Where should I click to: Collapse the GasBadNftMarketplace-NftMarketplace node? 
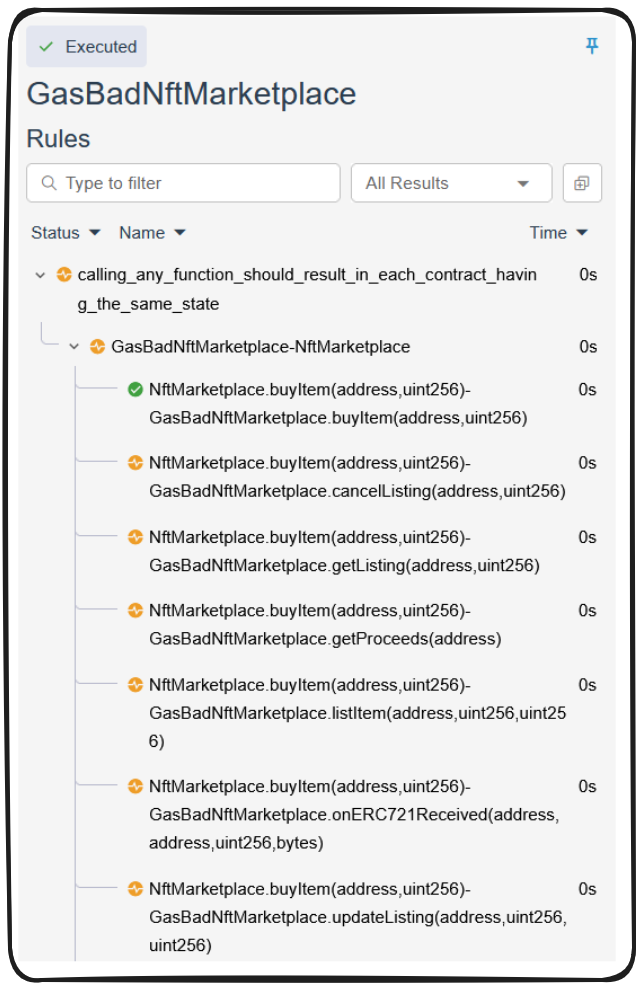click(x=74, y=347)
